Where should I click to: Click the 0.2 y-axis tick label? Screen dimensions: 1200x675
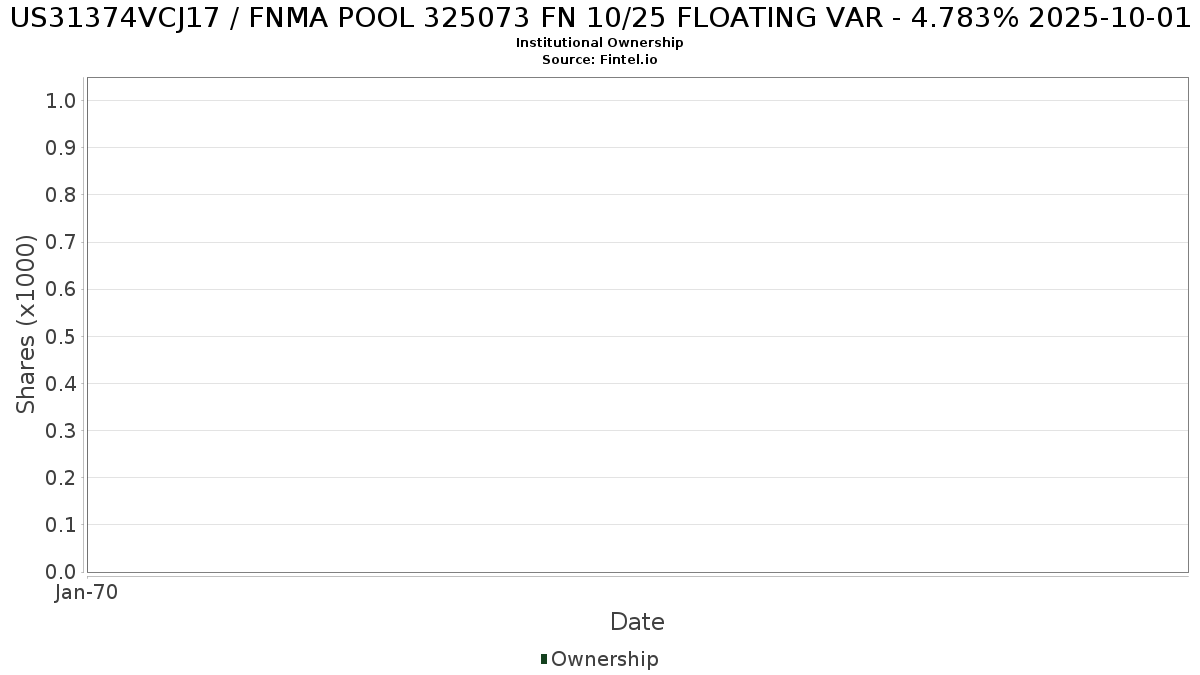(x=61, y=477)
